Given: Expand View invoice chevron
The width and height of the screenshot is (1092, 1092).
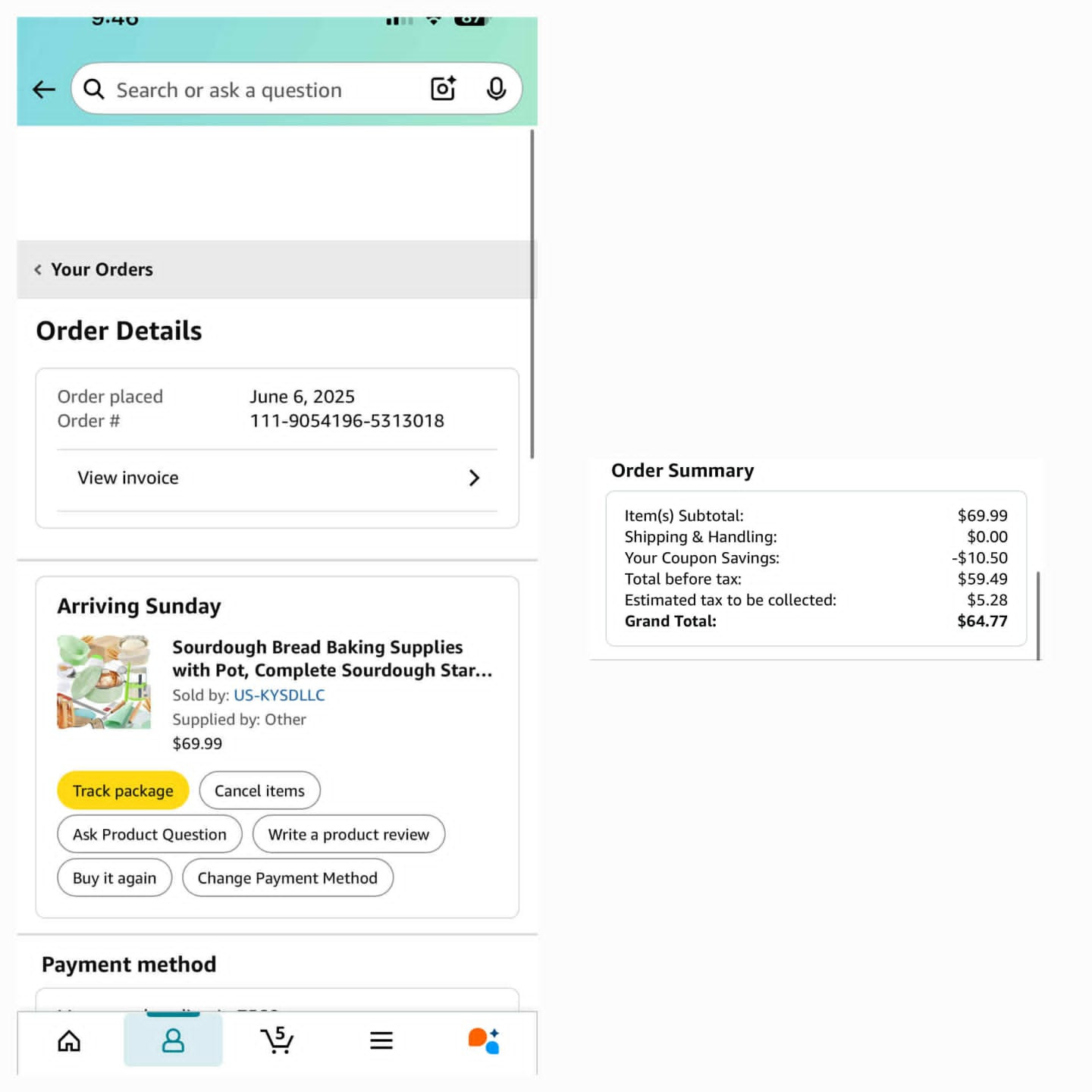Looking at the screenshot, I should (x=474, y=478).
